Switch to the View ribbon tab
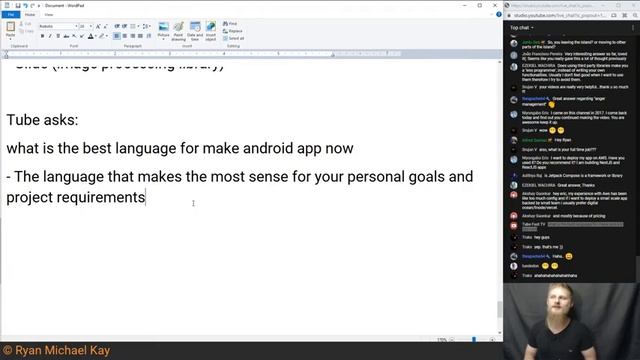Image resolution: width=640 pixels, height=360 pixels. (x=49, y=15)
